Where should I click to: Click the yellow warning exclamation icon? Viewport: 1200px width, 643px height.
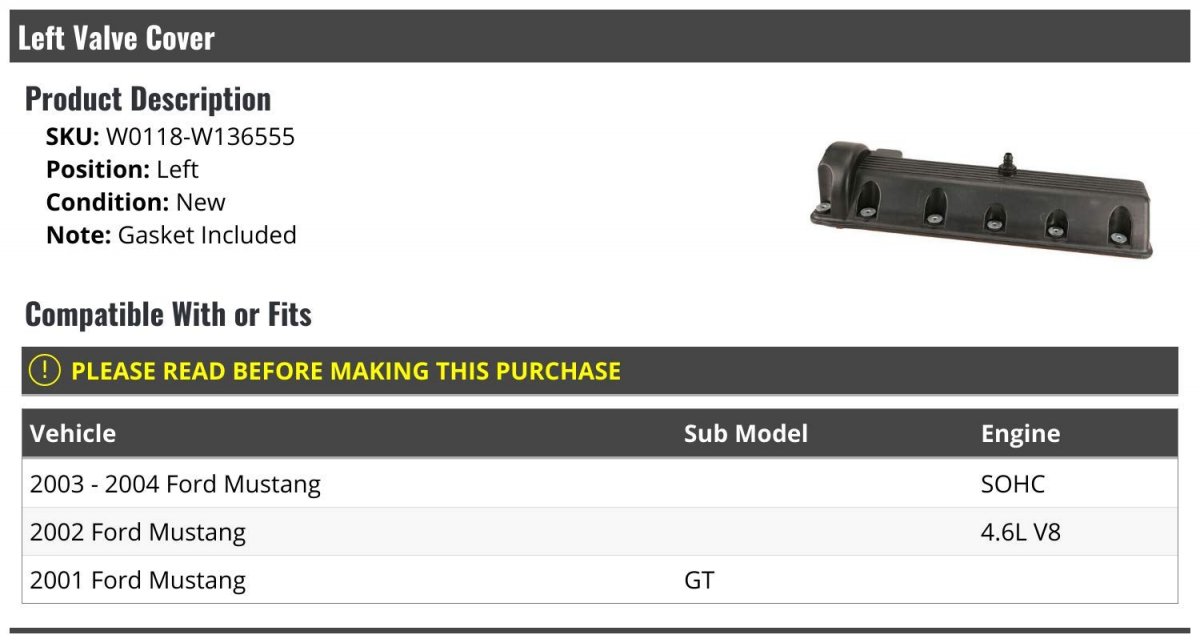(44, 371)
